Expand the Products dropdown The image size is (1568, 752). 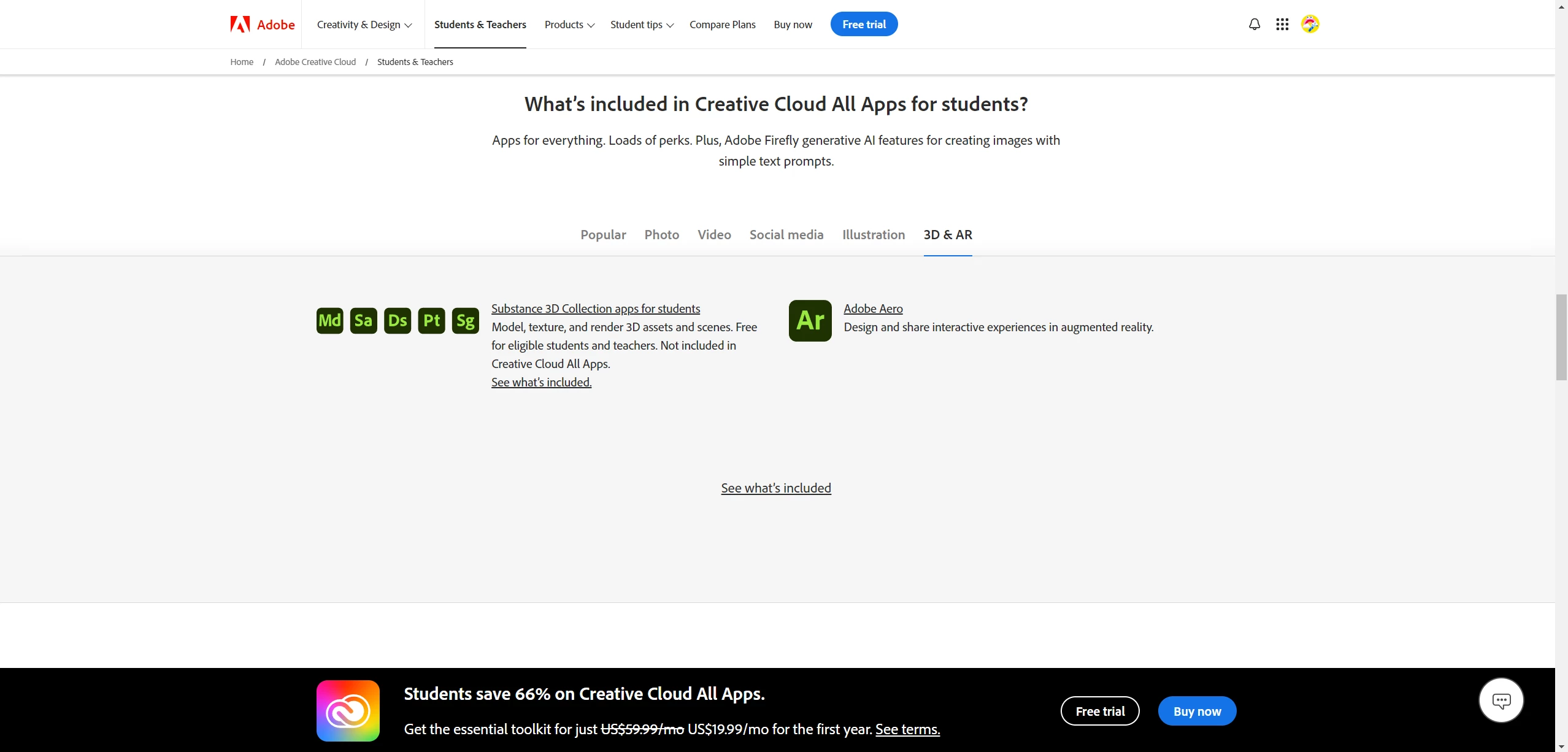[569, 25]
